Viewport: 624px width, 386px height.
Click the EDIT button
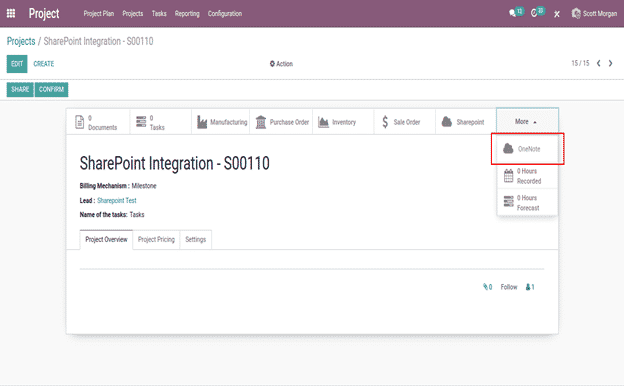coord(17,64)
